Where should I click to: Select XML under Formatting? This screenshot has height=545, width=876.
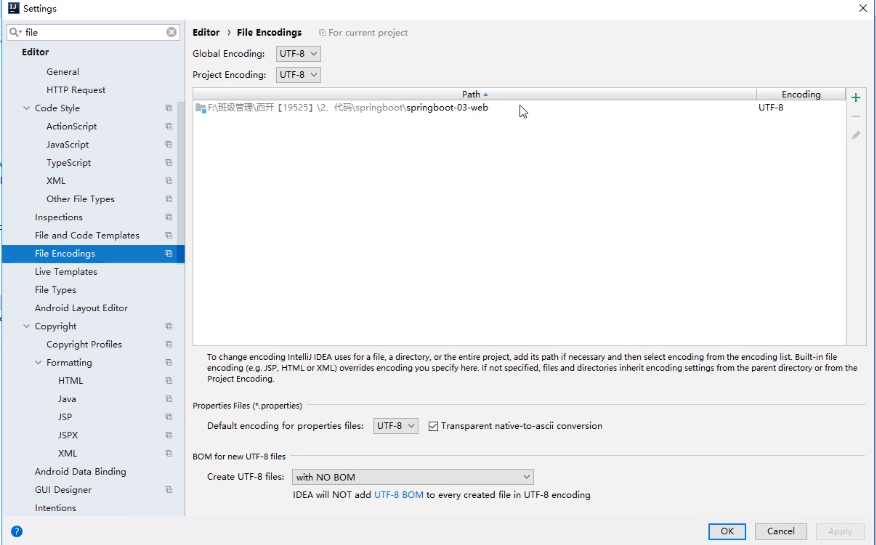pos(68,453)
